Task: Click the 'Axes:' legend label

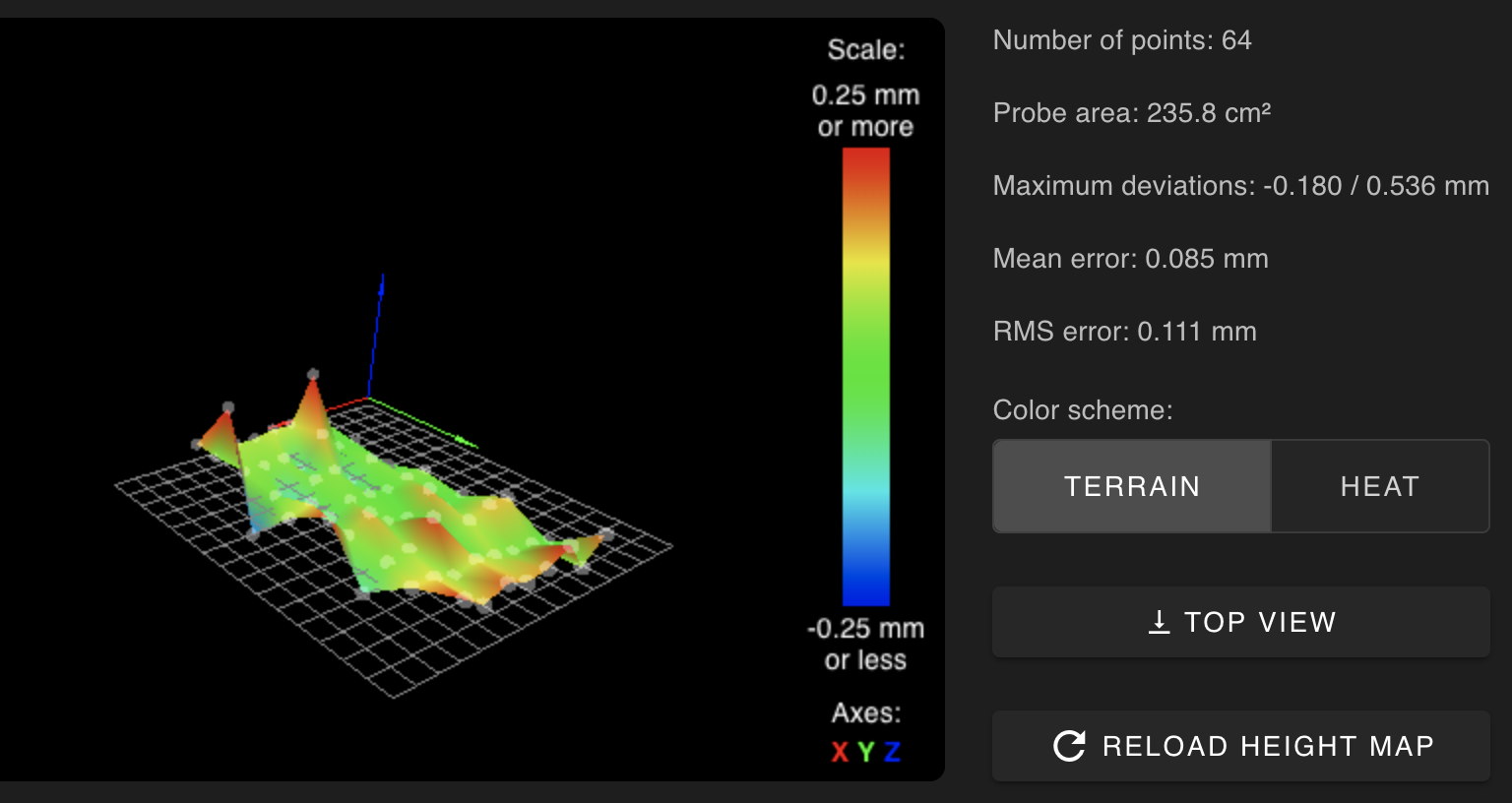Action: [865, 712]
